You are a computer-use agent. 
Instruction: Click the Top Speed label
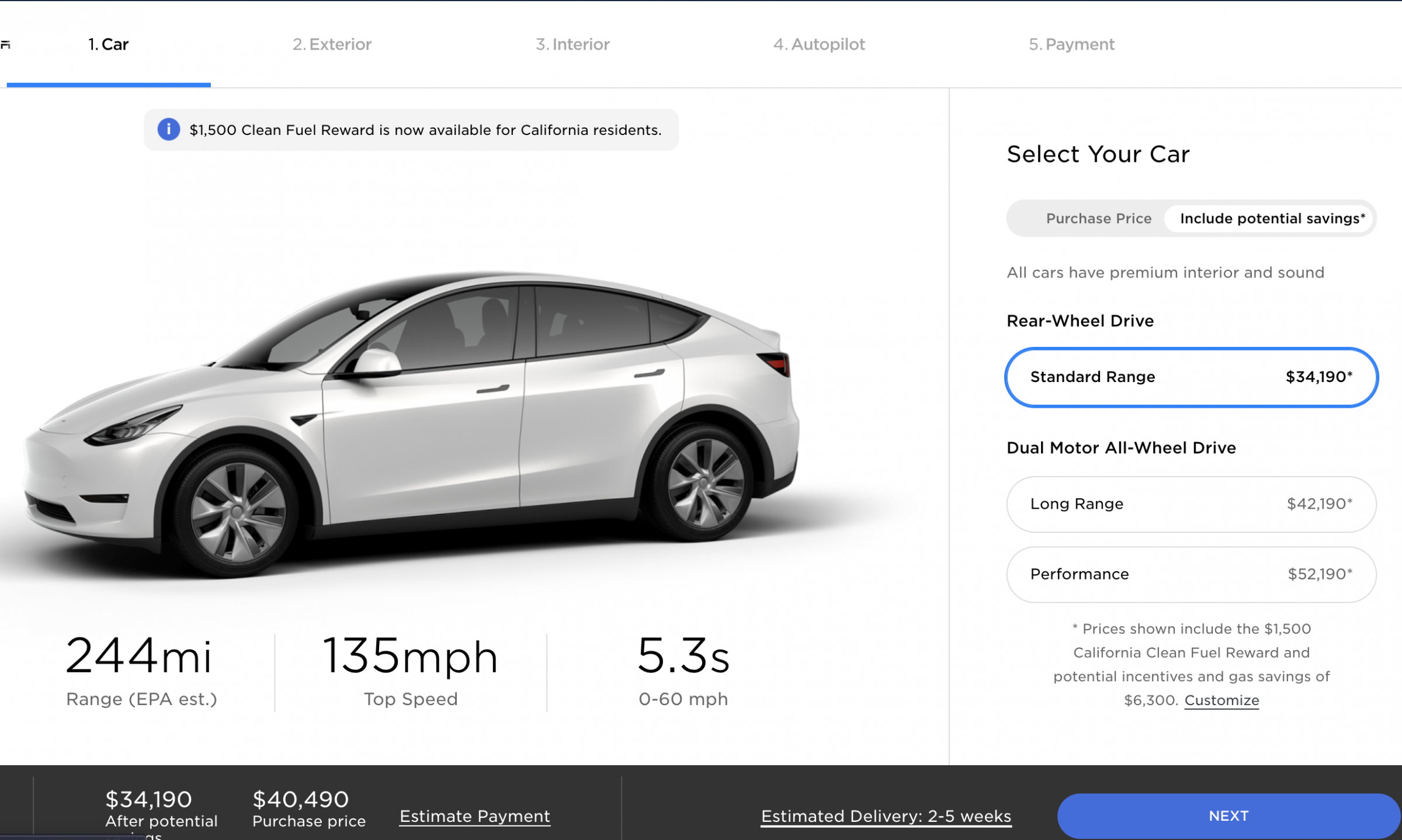(x=411, y=699)
